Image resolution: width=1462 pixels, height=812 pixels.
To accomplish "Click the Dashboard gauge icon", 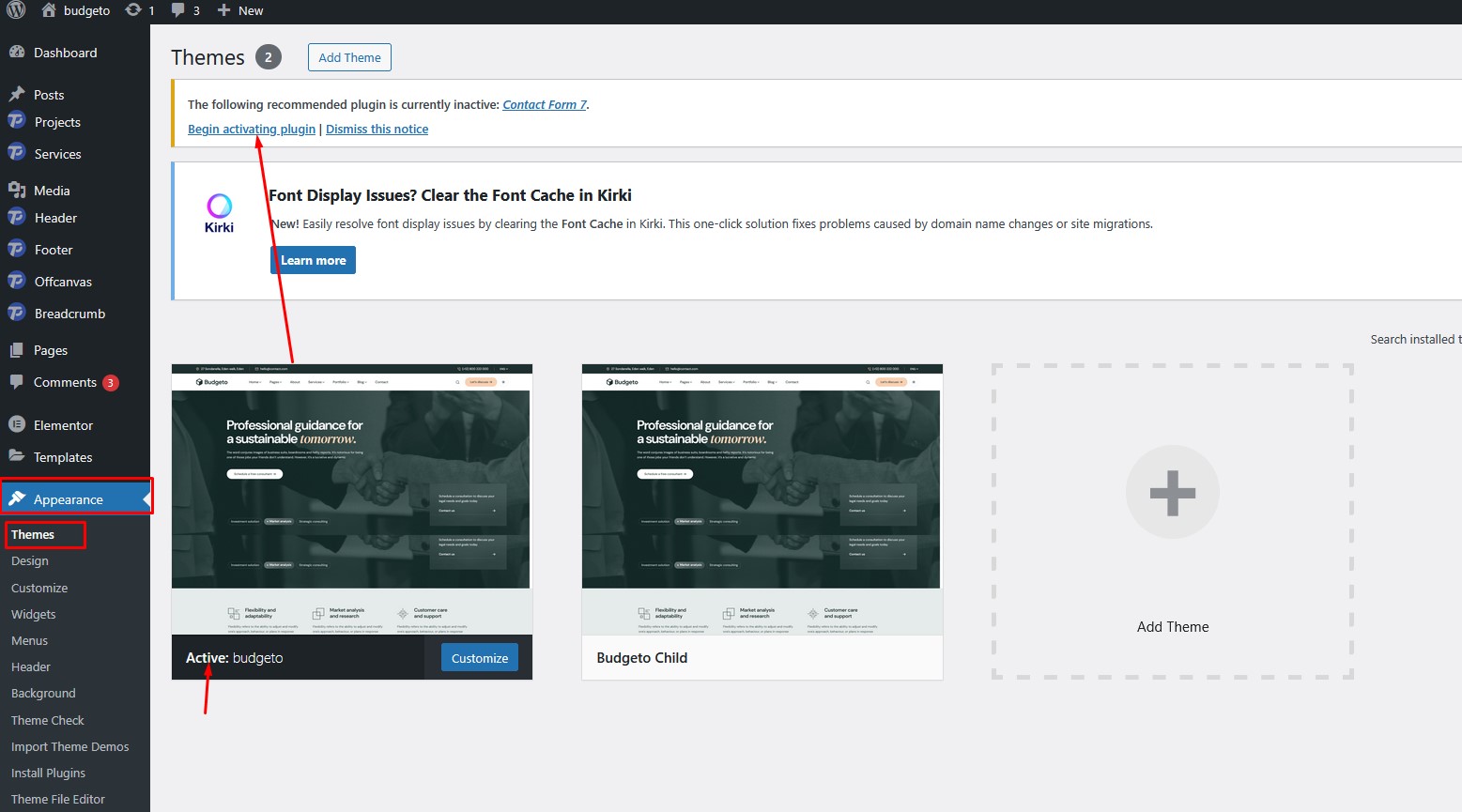I will (16, 53).
